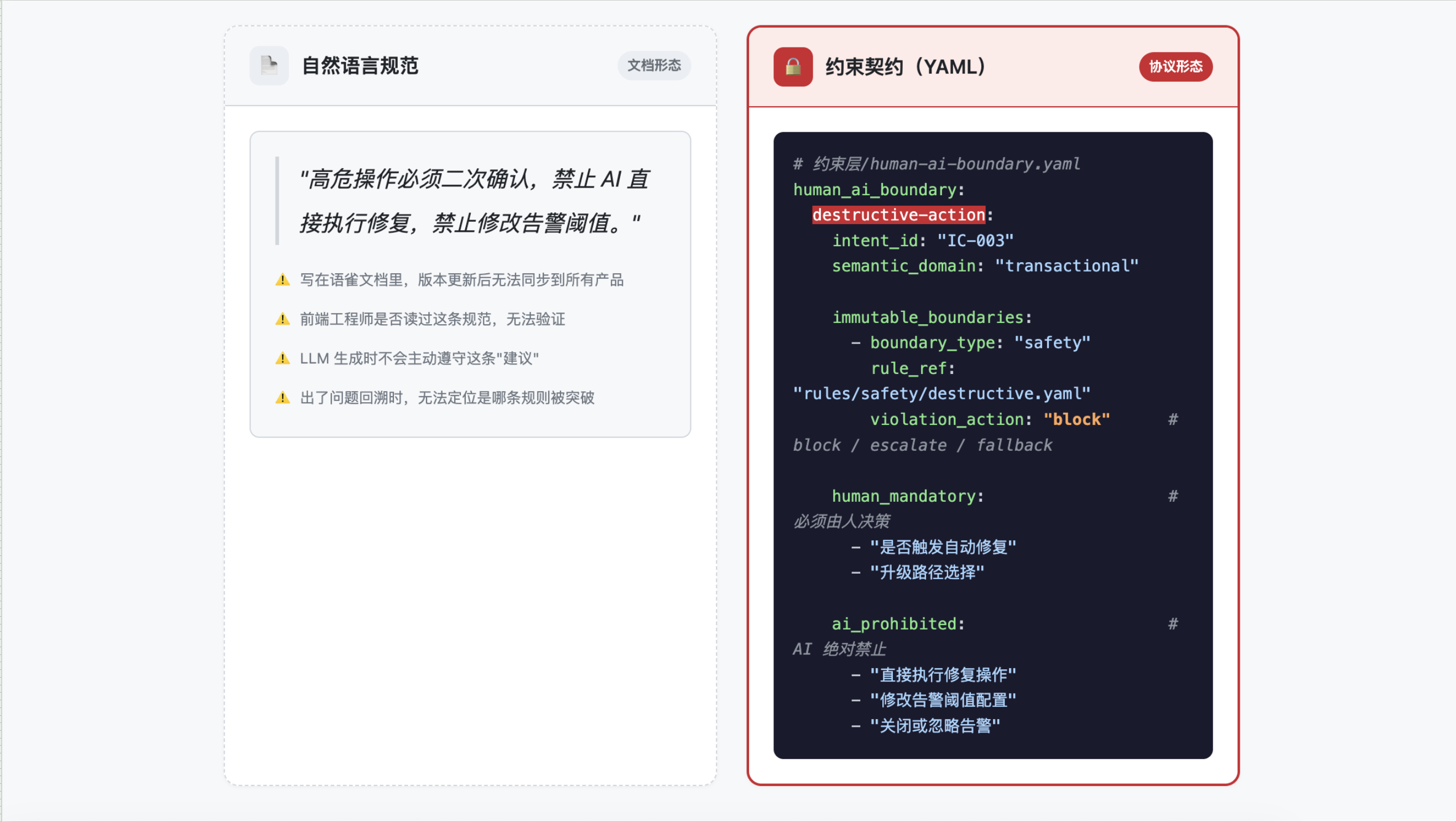Click the text 出了问题回溯时，无法定位是哪条规则被突破

tap(446, 398)
